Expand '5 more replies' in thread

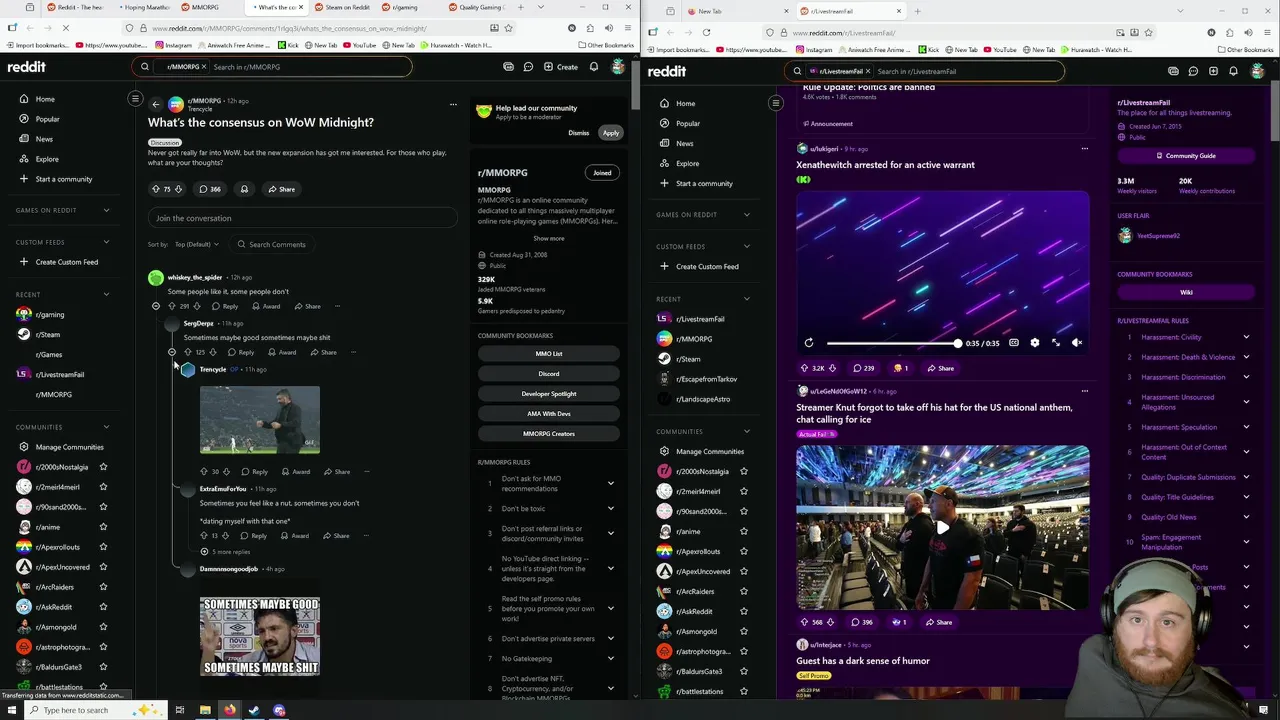[x=226, y=552]
